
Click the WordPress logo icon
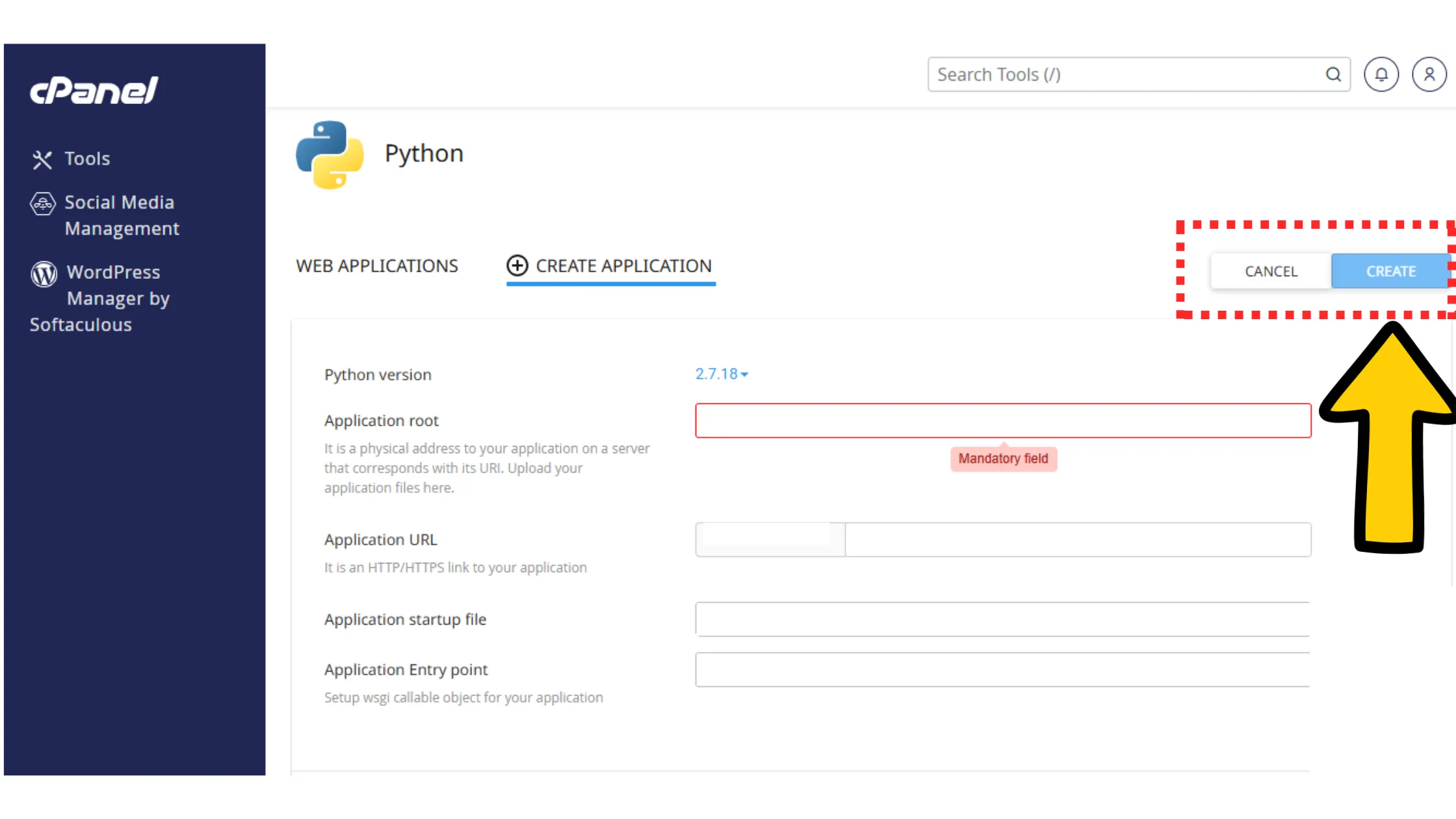[44, 274]
